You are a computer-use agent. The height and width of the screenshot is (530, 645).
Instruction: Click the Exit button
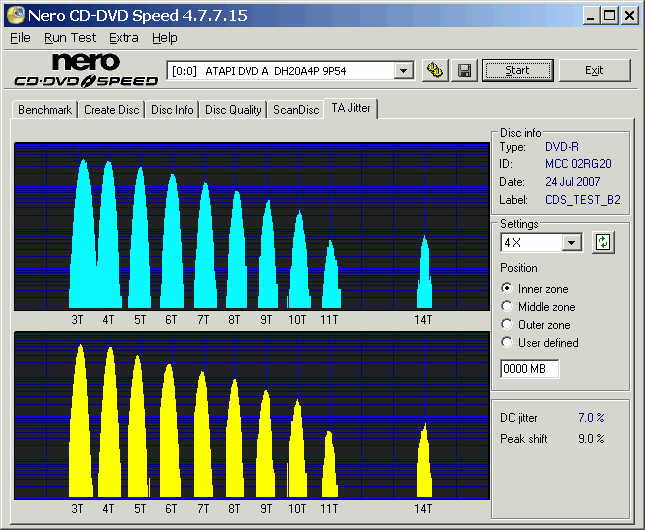pyautogui.click(x=594, y=70)
